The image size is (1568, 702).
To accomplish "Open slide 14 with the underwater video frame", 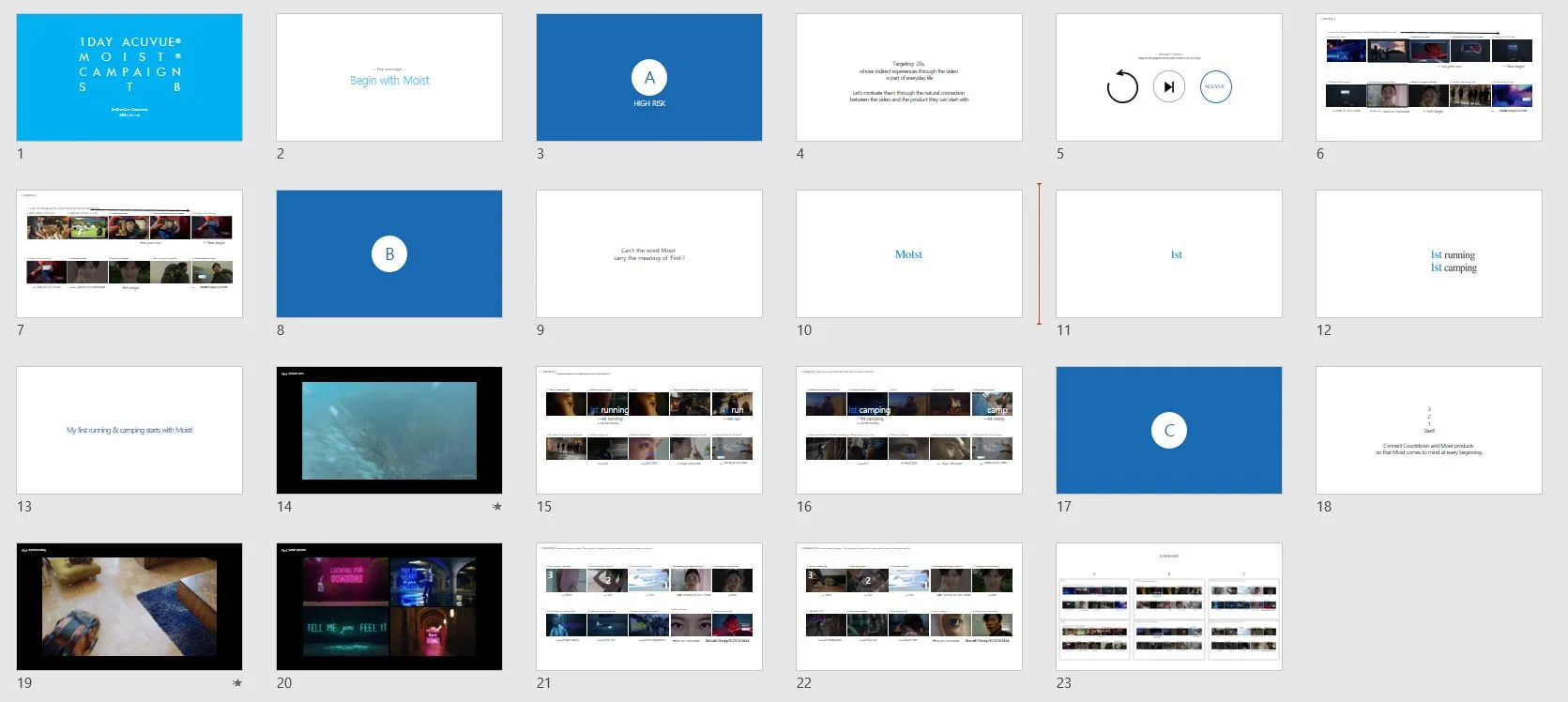I will click(389, 431).
